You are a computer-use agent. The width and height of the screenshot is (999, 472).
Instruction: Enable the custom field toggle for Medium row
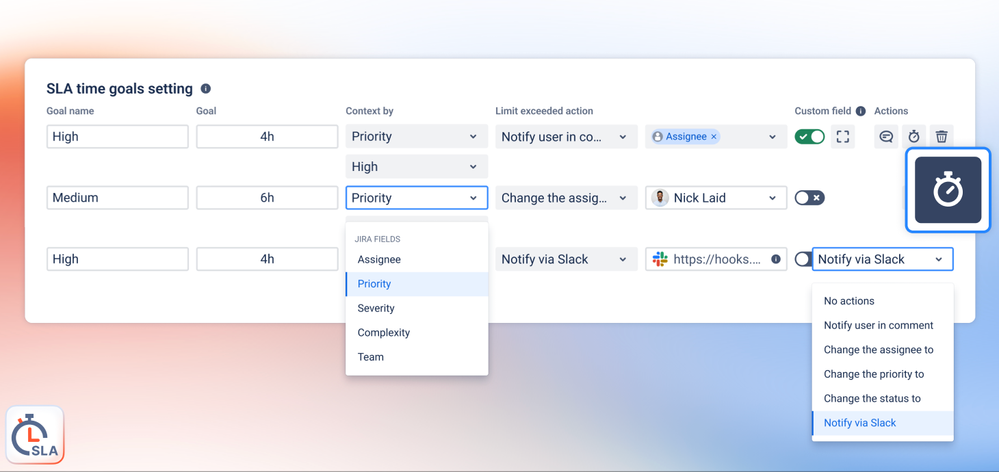[x=810, y=198]
